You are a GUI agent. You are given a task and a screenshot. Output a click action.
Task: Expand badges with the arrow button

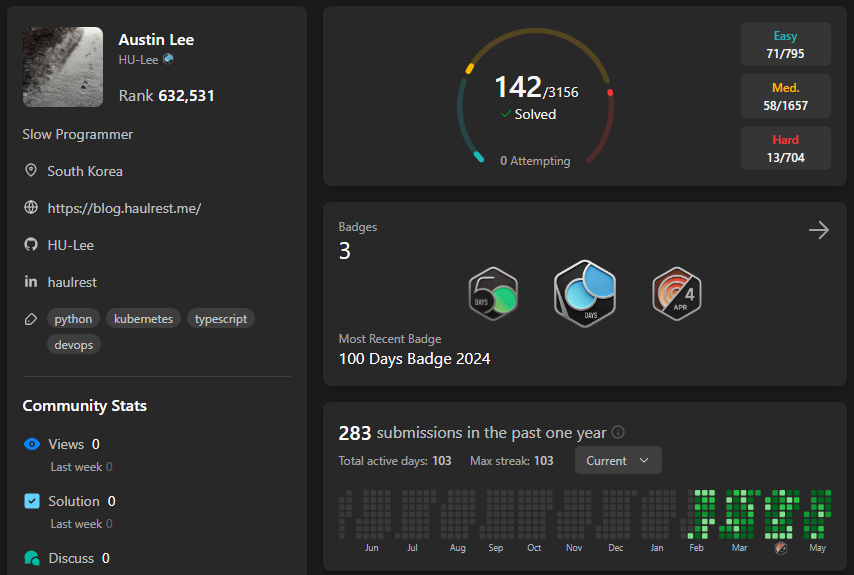818,231
